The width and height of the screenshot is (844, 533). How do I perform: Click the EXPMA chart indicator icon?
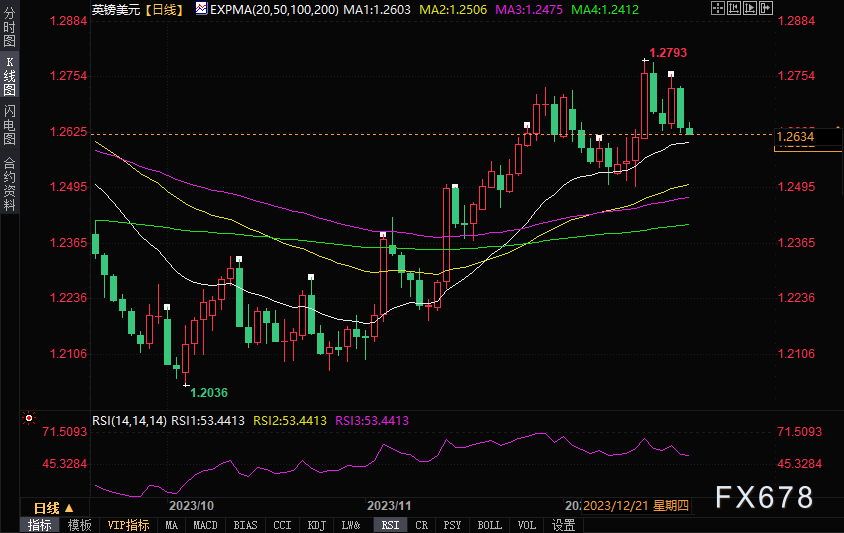202,9
